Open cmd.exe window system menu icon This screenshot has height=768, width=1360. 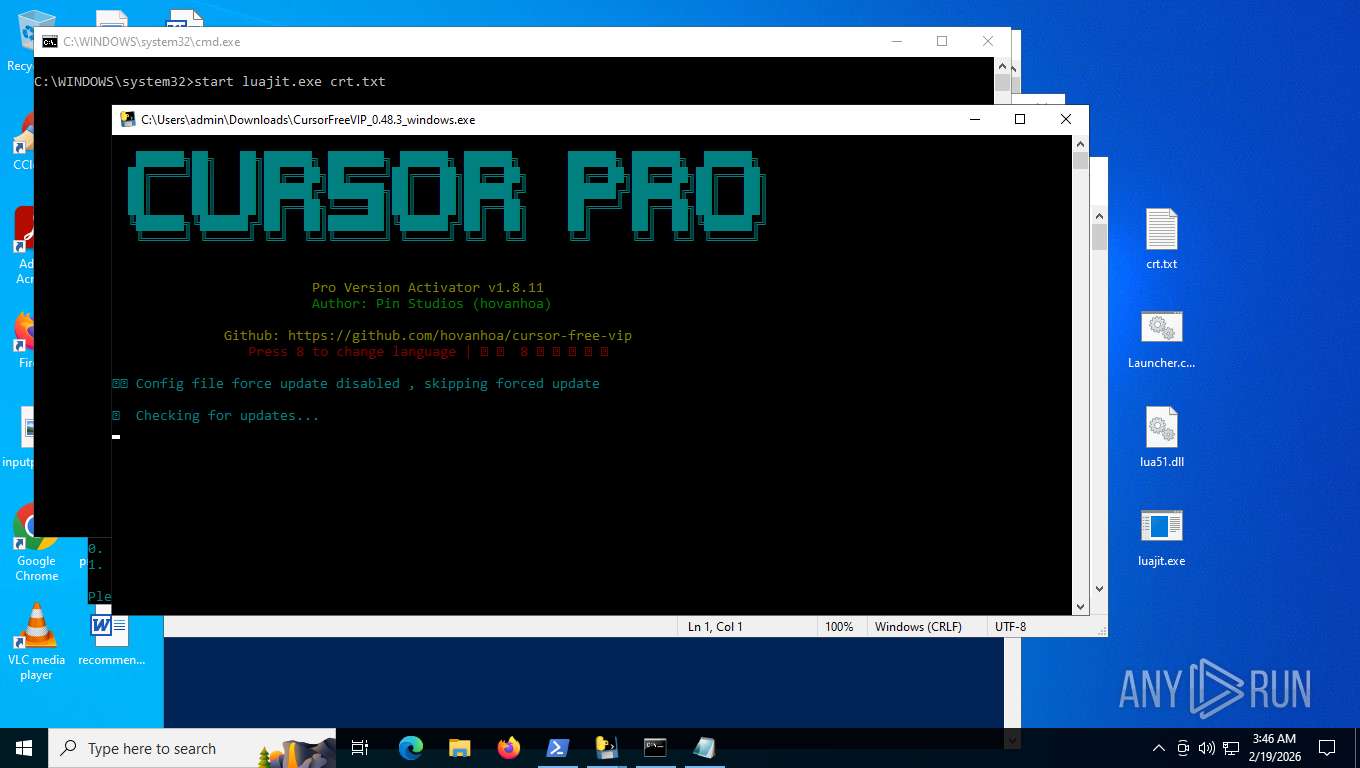(49, 41)
